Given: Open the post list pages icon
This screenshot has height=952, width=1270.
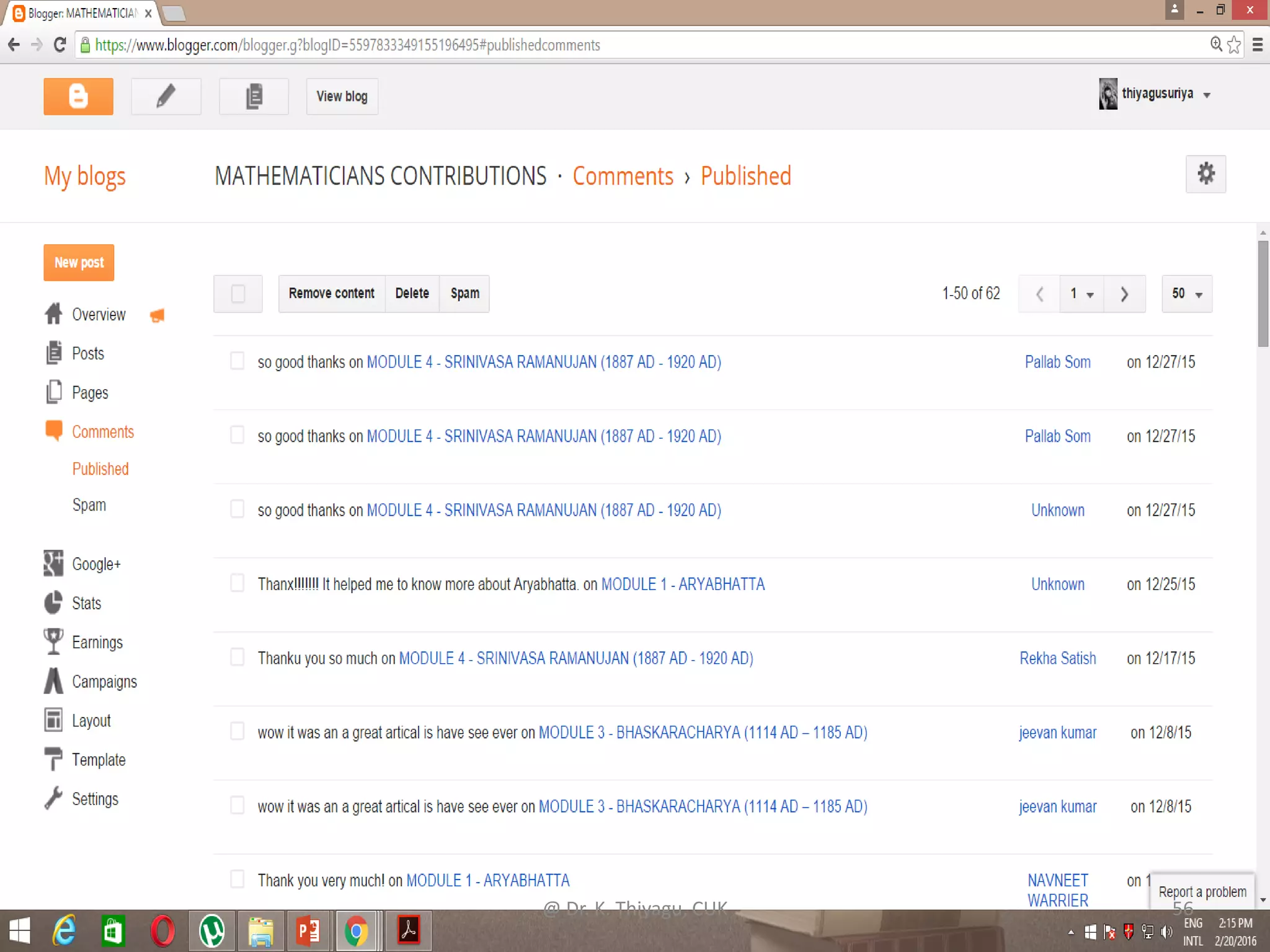Looking at the screenshot, I should click(x=254, y=97).
